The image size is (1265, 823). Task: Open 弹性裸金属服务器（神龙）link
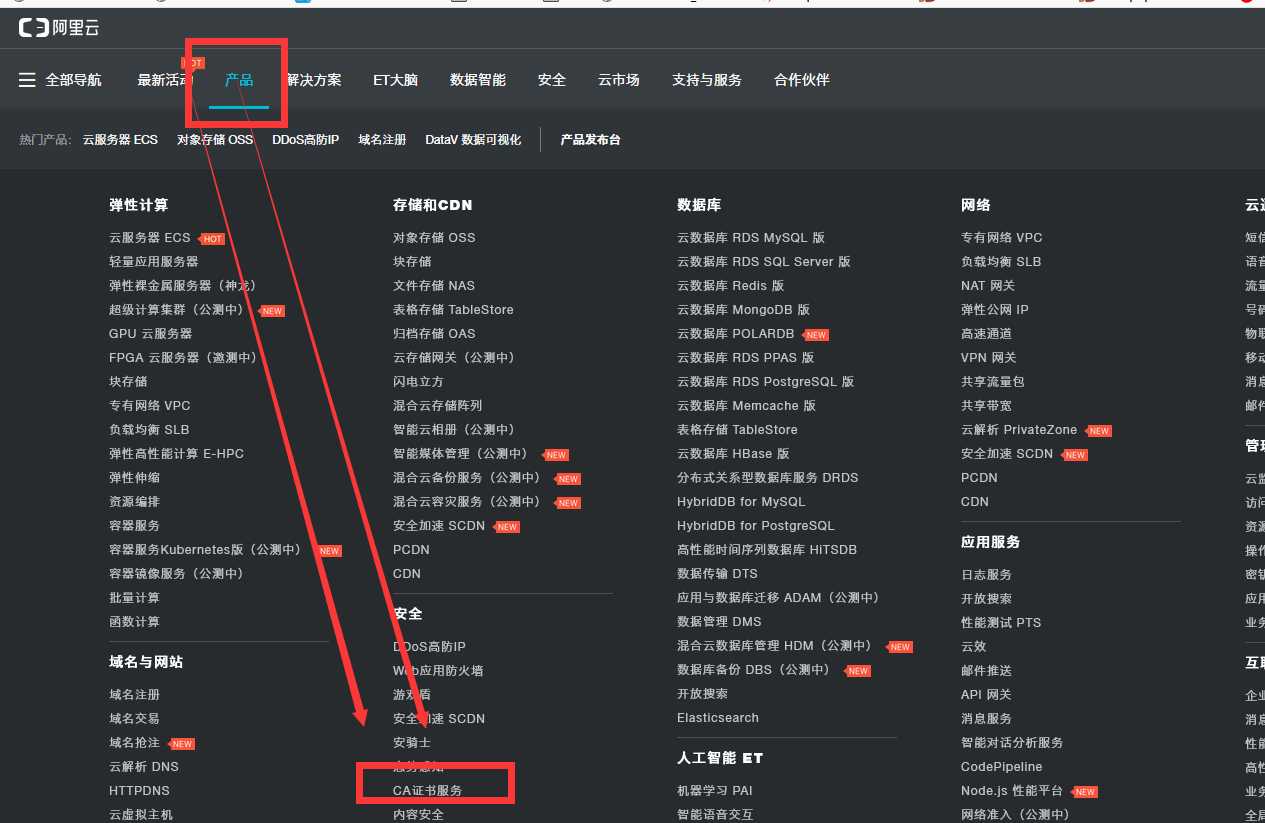(x=183, y=286)
